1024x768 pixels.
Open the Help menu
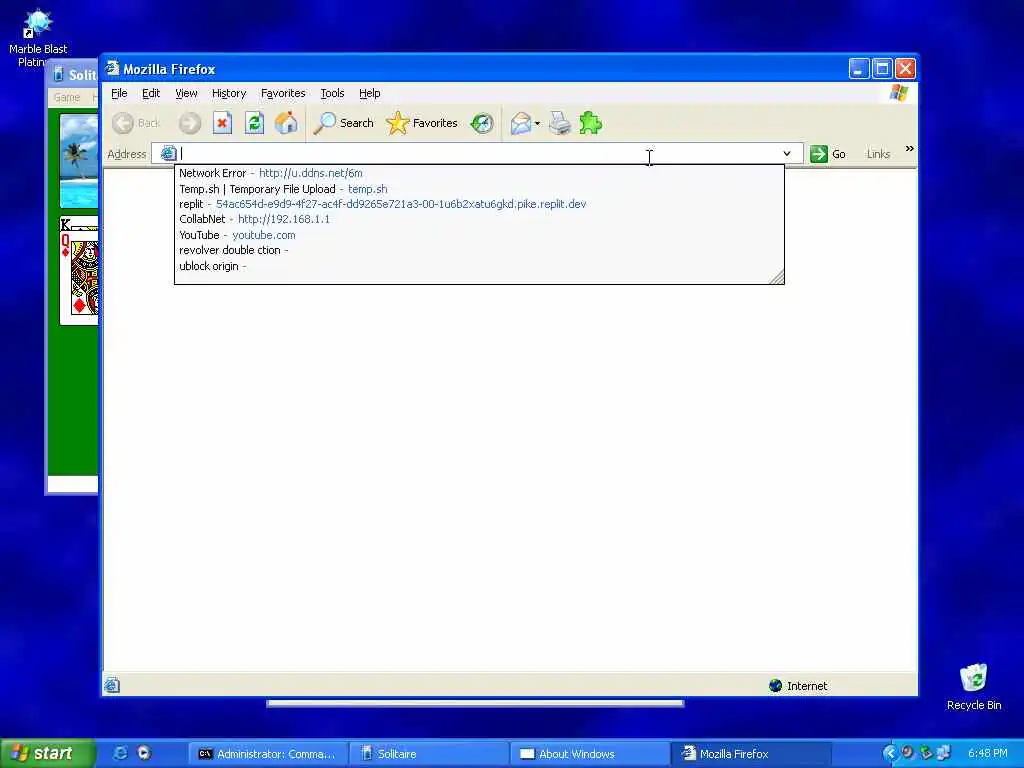coord(370,93)
